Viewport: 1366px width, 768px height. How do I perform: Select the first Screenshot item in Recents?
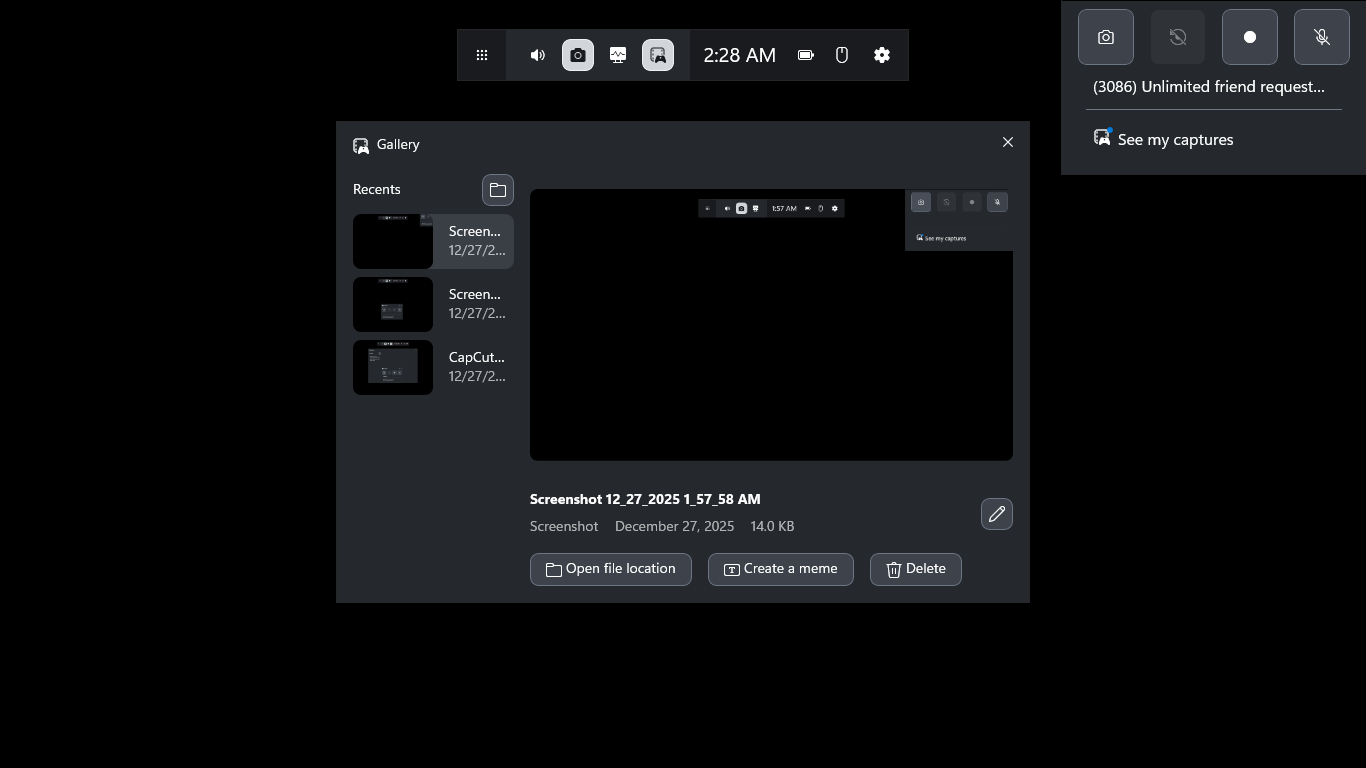point(433,241)
